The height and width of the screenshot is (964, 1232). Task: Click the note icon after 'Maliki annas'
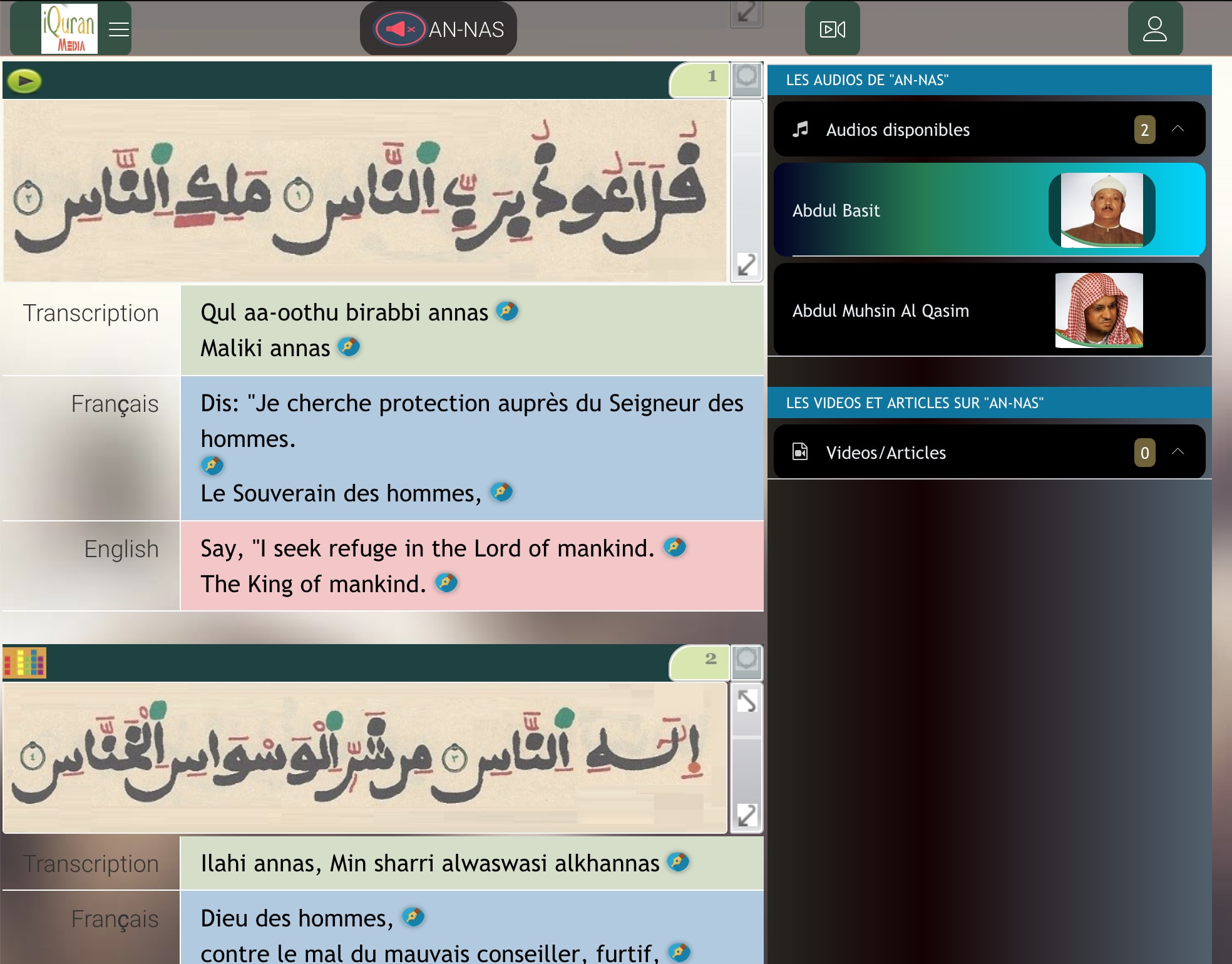349,347
